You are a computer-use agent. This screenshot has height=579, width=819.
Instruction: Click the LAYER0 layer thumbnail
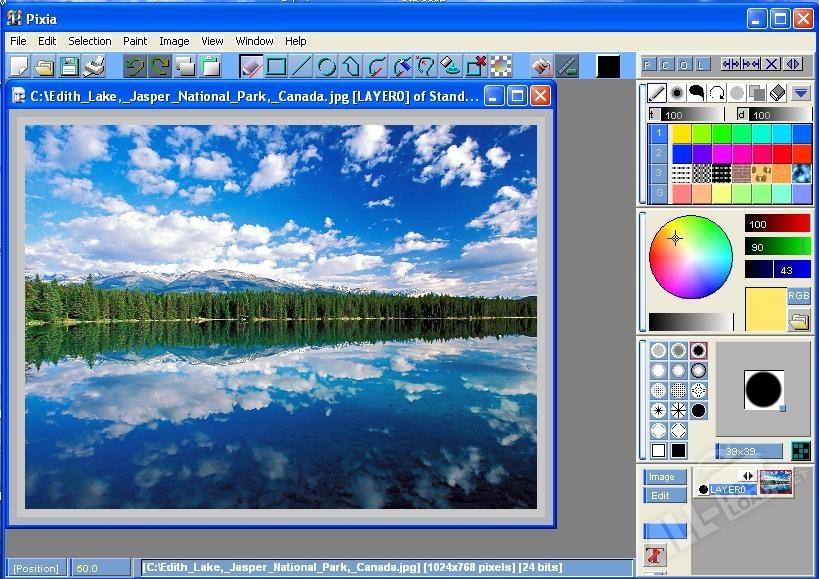pyautogui.click(x=776, y=483)
